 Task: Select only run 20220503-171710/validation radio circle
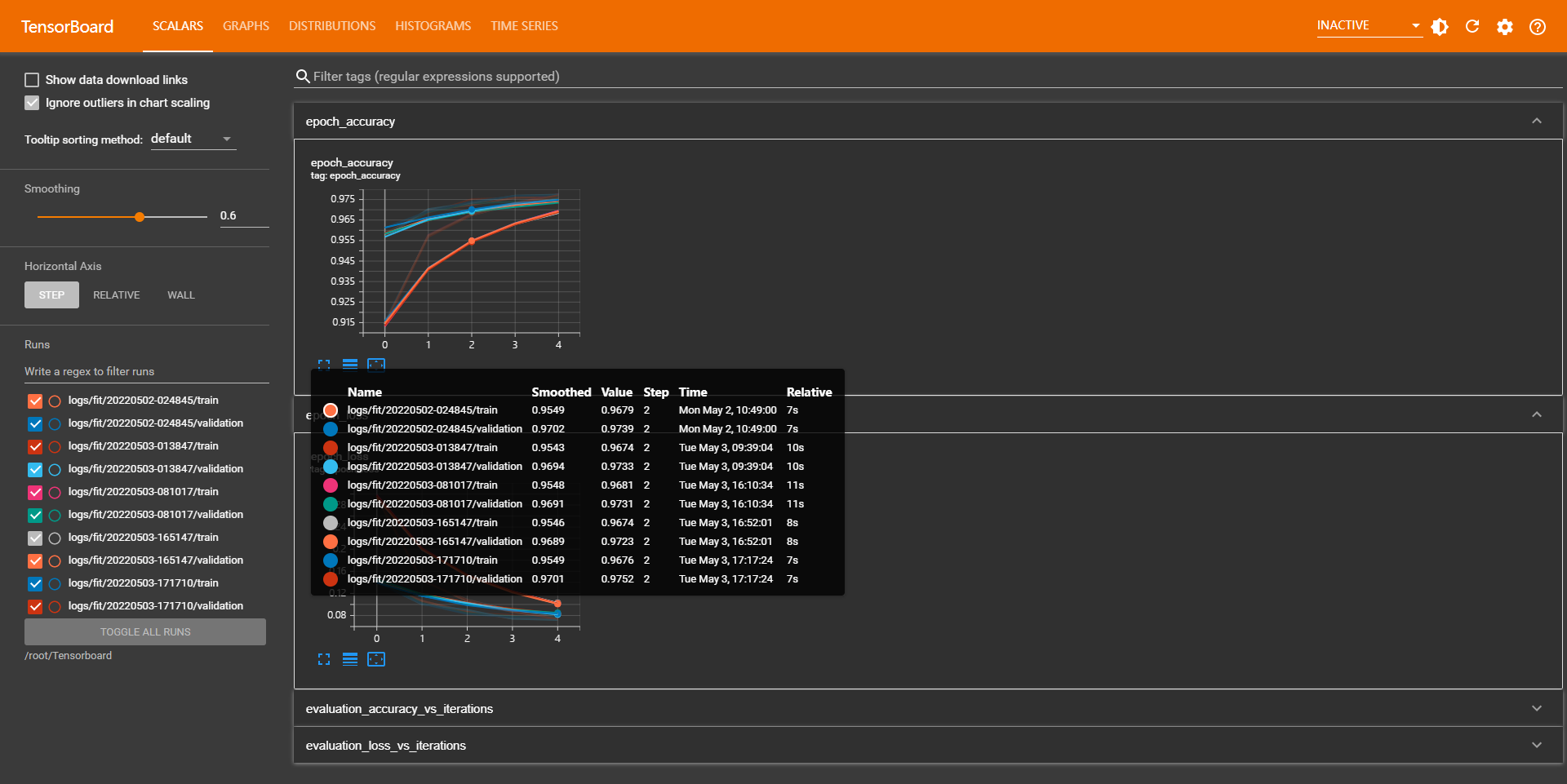[x=55, y=607]
